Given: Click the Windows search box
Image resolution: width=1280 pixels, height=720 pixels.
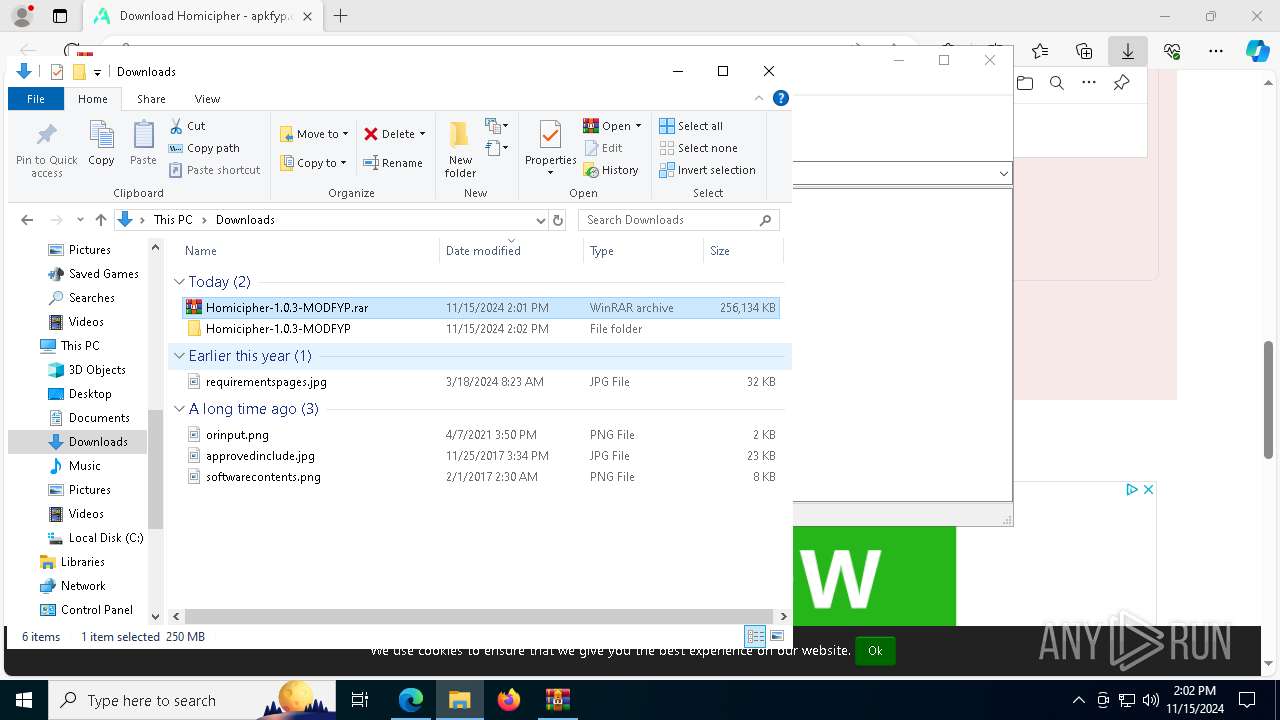Looking at the screenshot, I should 192,700.
